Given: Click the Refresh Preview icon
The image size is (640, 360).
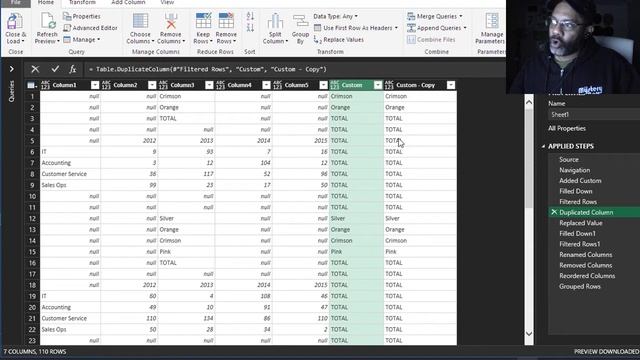Looking at the screenshot, I should [47, 21].
